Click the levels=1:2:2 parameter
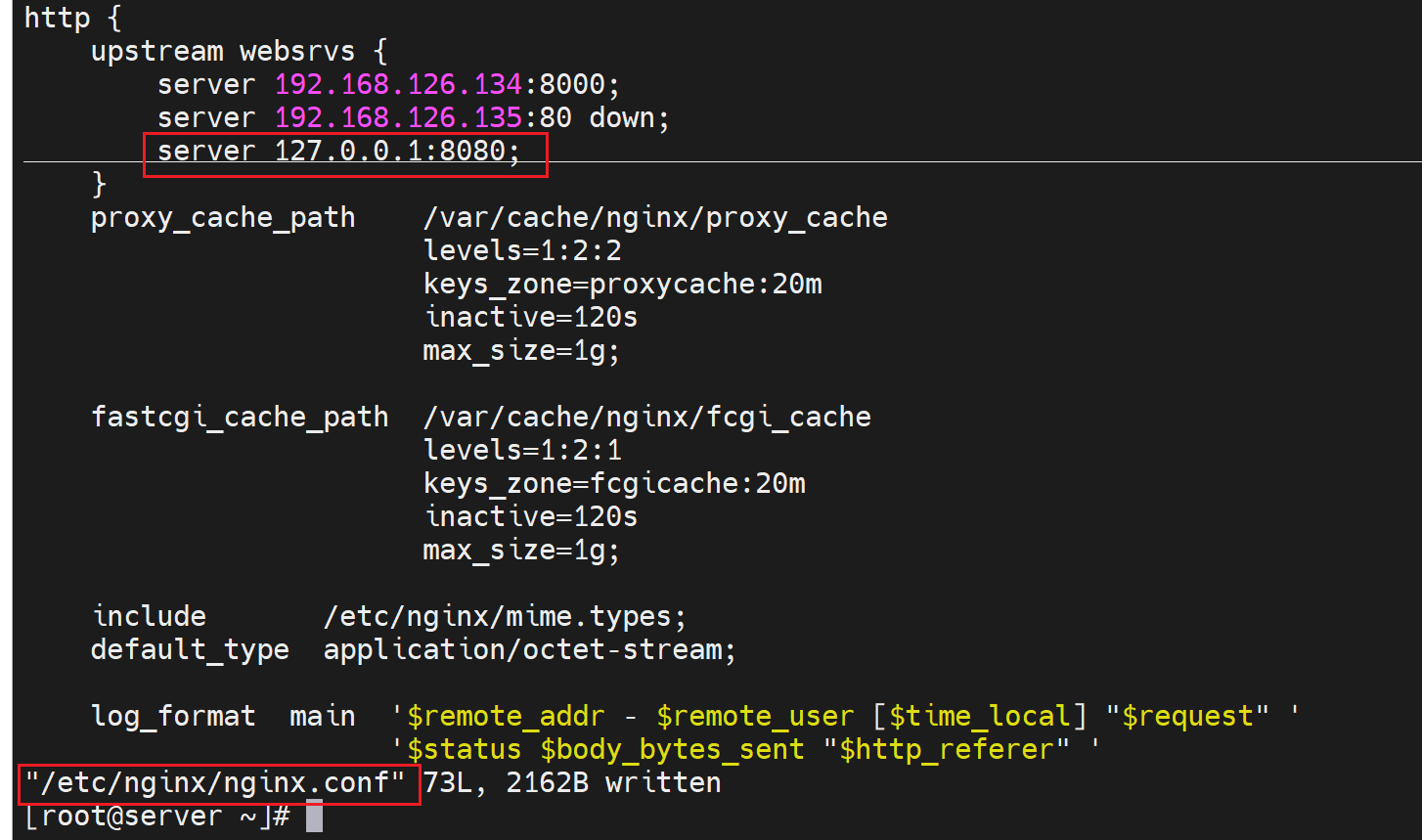Screen dimensions: 1422x840 click(x=522, y=250)
